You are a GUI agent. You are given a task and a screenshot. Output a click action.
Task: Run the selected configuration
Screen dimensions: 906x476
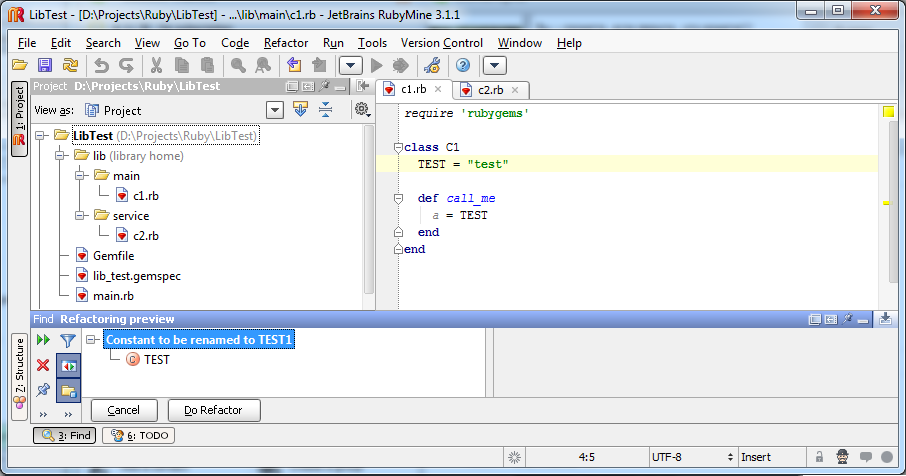(377, 65)
